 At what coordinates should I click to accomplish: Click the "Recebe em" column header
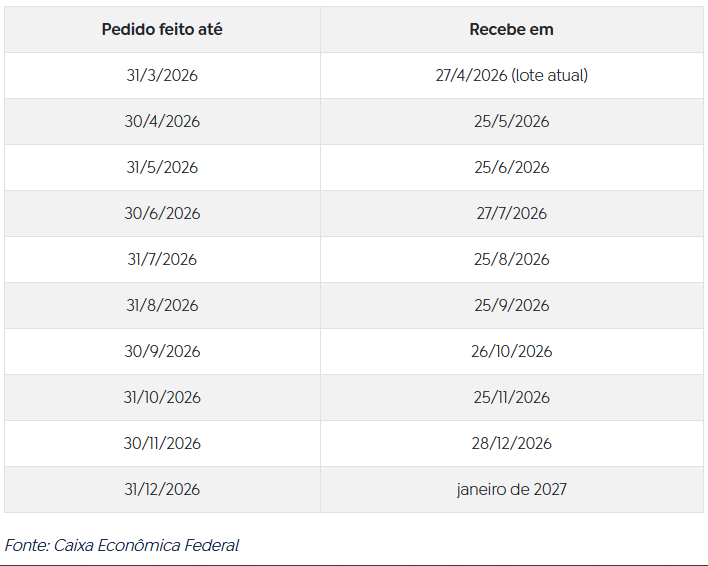(511, 29)
